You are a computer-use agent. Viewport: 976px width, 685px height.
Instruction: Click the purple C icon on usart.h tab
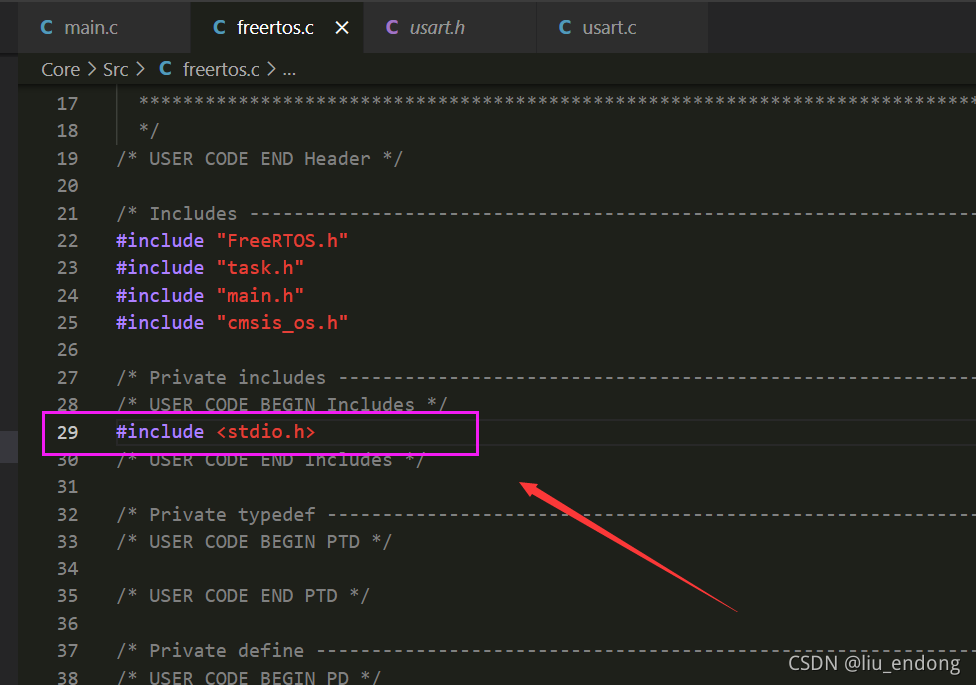click(392, 27)
